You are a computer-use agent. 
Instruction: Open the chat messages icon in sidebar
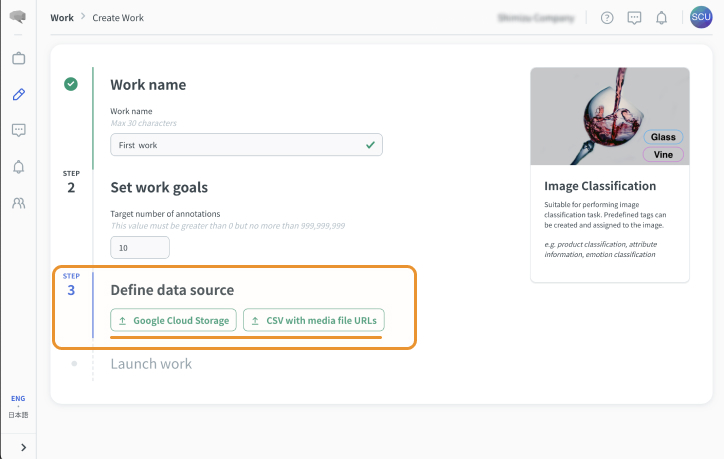[18, 130]
